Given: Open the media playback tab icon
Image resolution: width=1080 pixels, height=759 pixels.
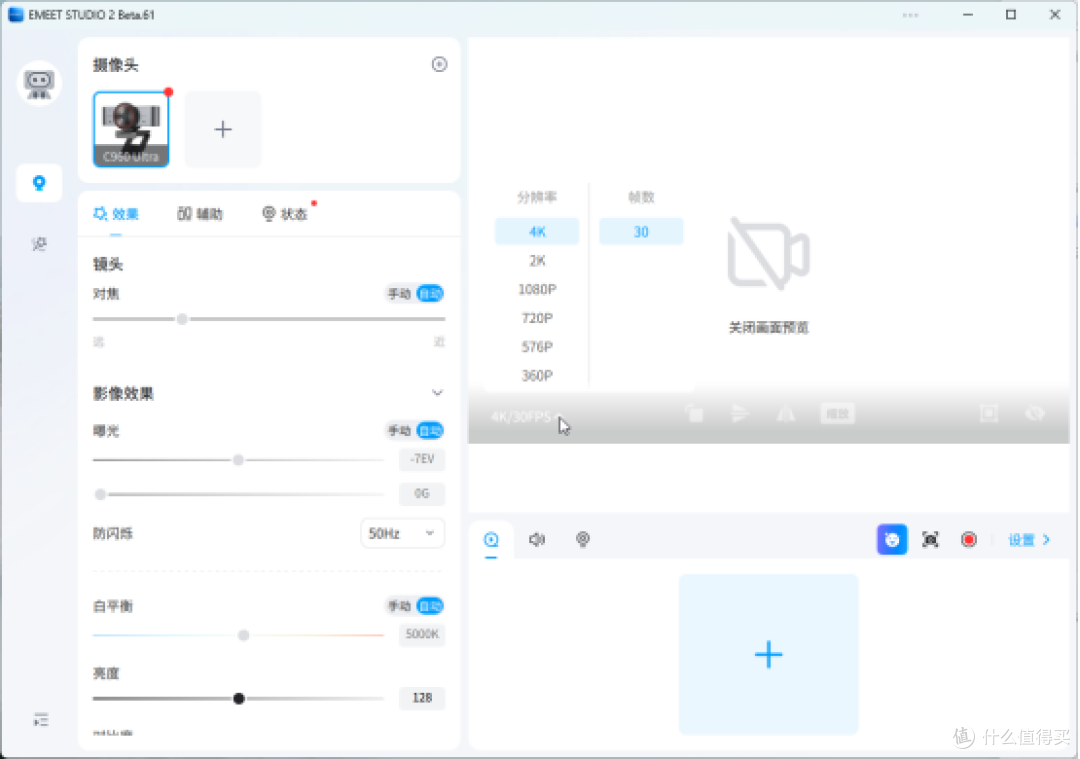Looking at the screenshot, I should (491, 539).
